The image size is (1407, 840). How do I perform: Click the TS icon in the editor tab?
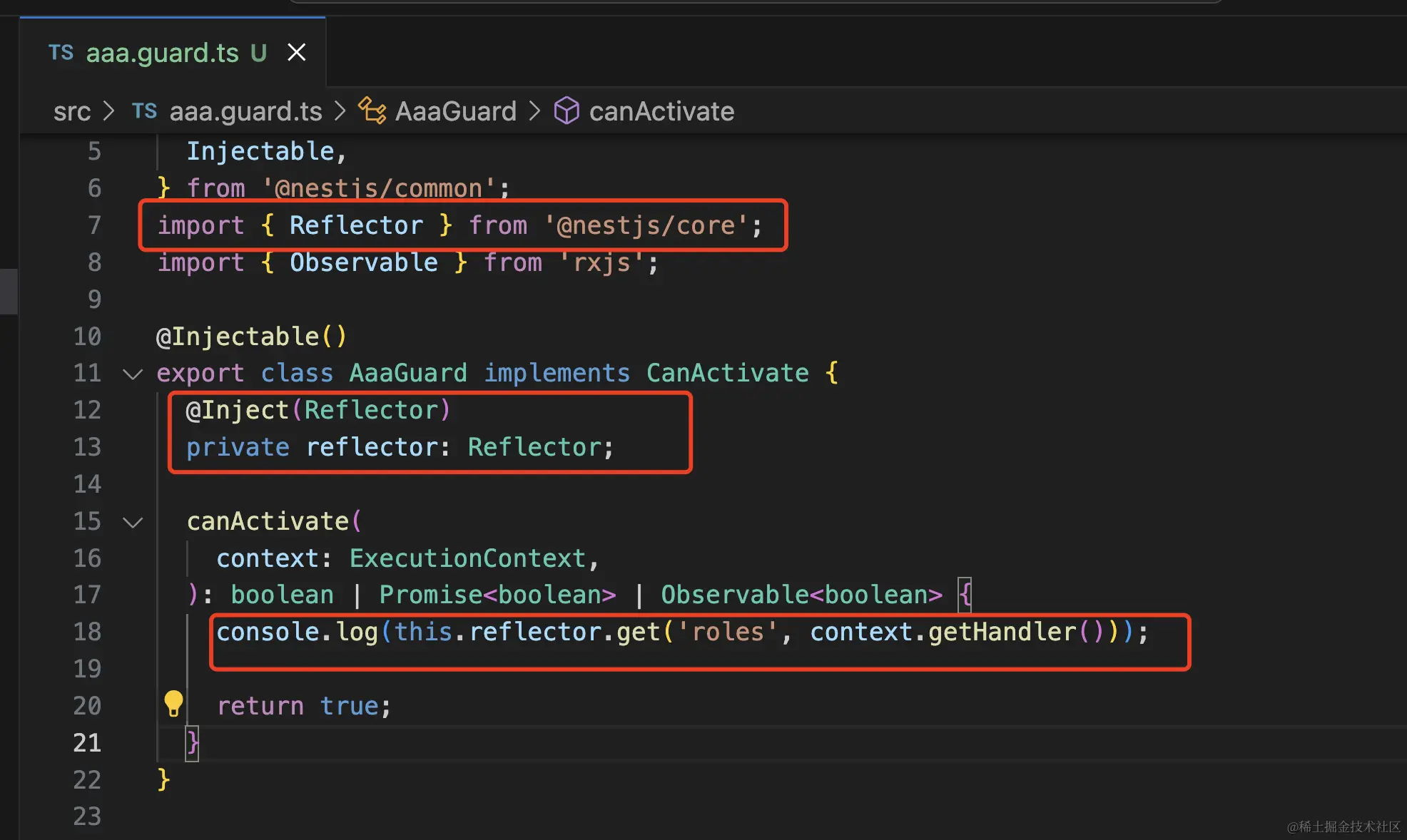(x=61, y=53)
